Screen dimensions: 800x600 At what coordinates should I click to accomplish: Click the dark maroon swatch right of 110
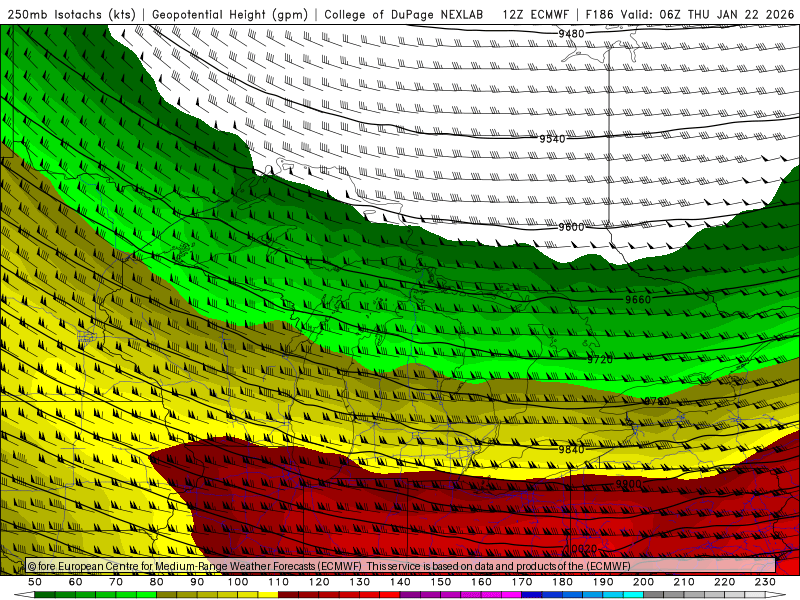pos(288,595)
